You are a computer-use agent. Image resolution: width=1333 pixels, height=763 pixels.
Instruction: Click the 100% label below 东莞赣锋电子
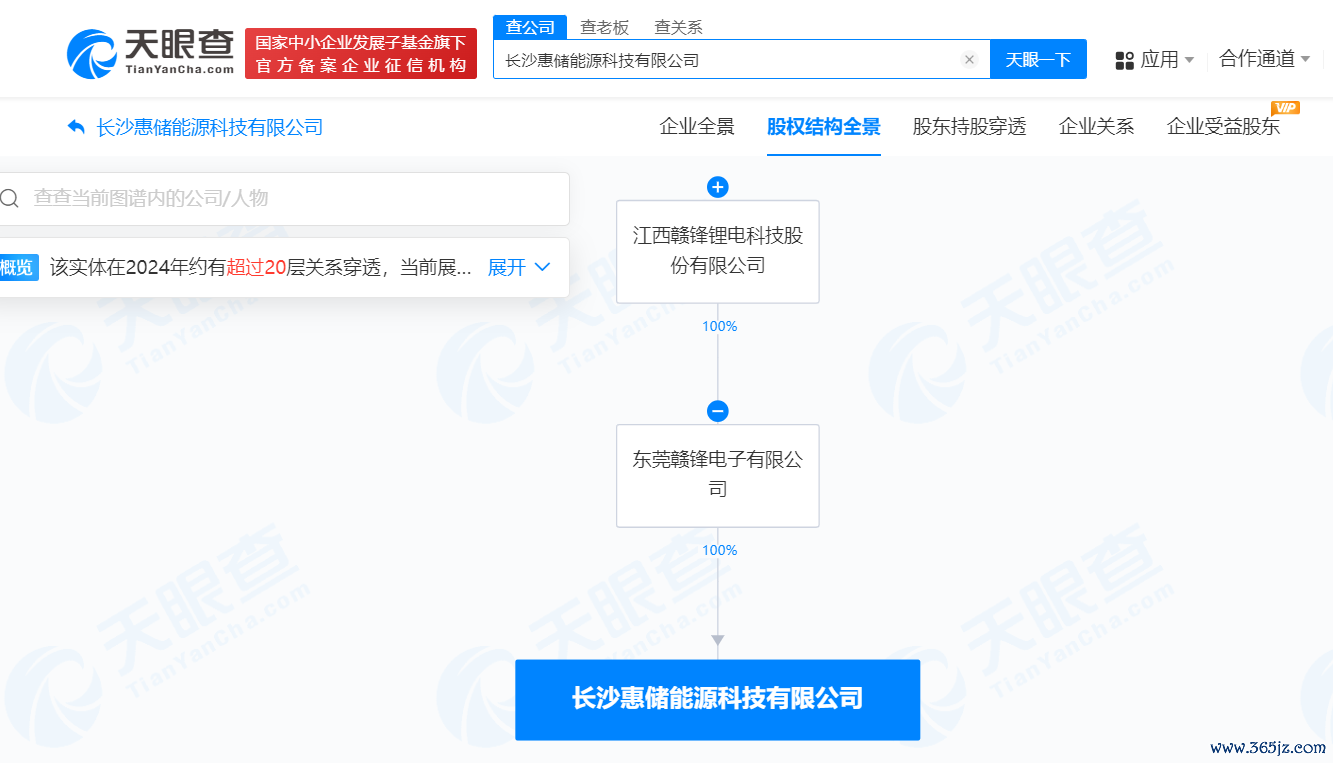pos(719,550)
